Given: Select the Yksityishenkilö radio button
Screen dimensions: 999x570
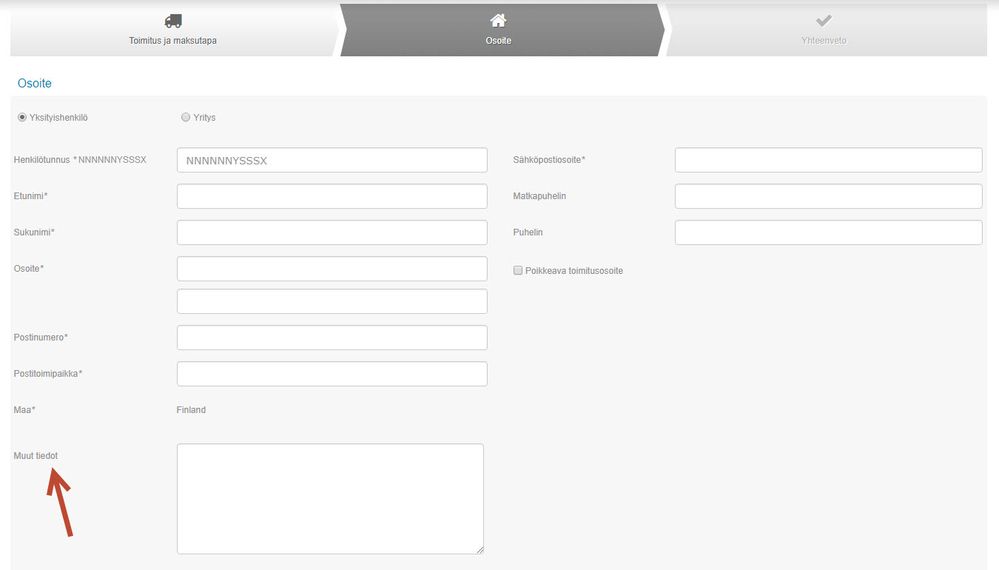Looking at the screenshot, I should coord(22,117).
